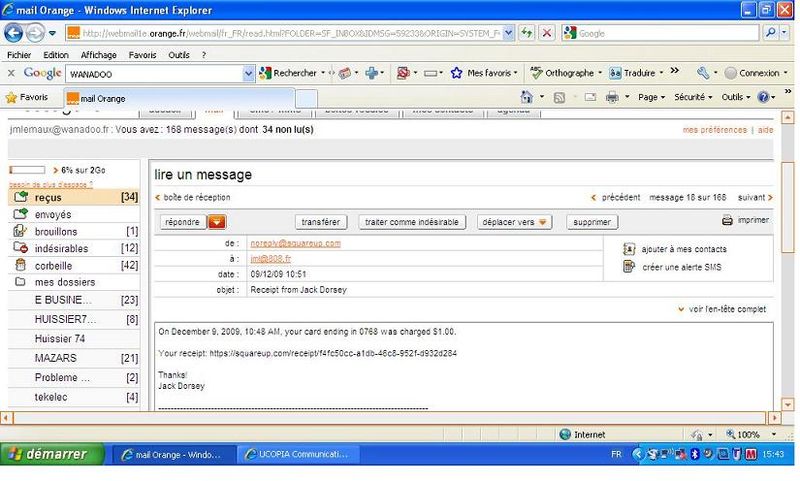This screenshot has width=800, height=481.
Task: Open the reçus inbox folder
Action: point(74,197)
